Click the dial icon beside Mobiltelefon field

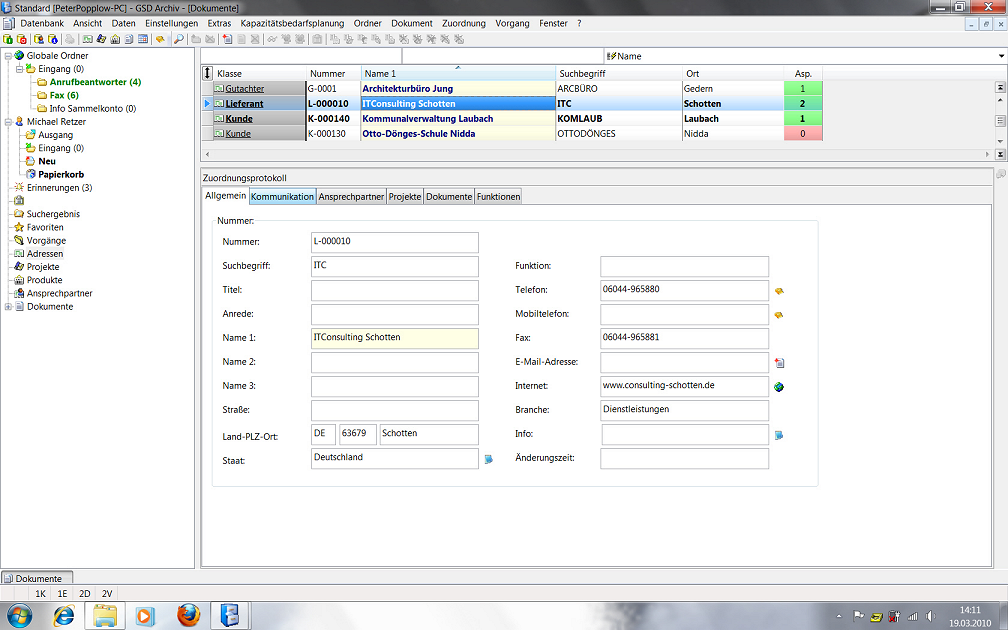coord(779,315)
